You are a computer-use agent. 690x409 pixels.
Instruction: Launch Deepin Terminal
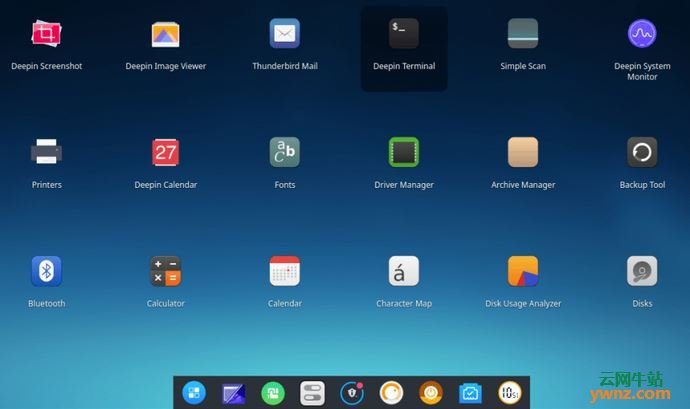404,33
